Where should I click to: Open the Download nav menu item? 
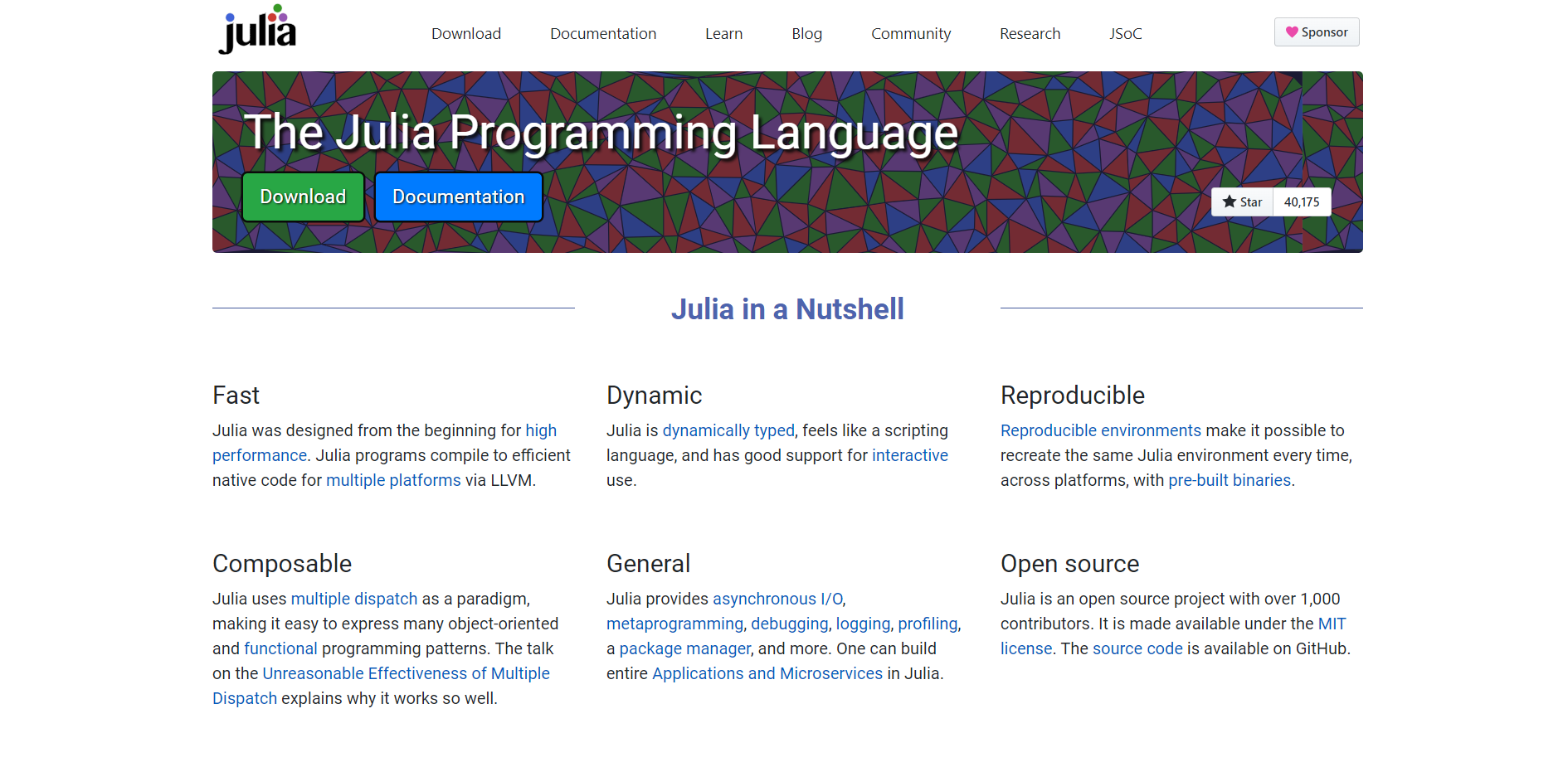[x=466, y=34]
